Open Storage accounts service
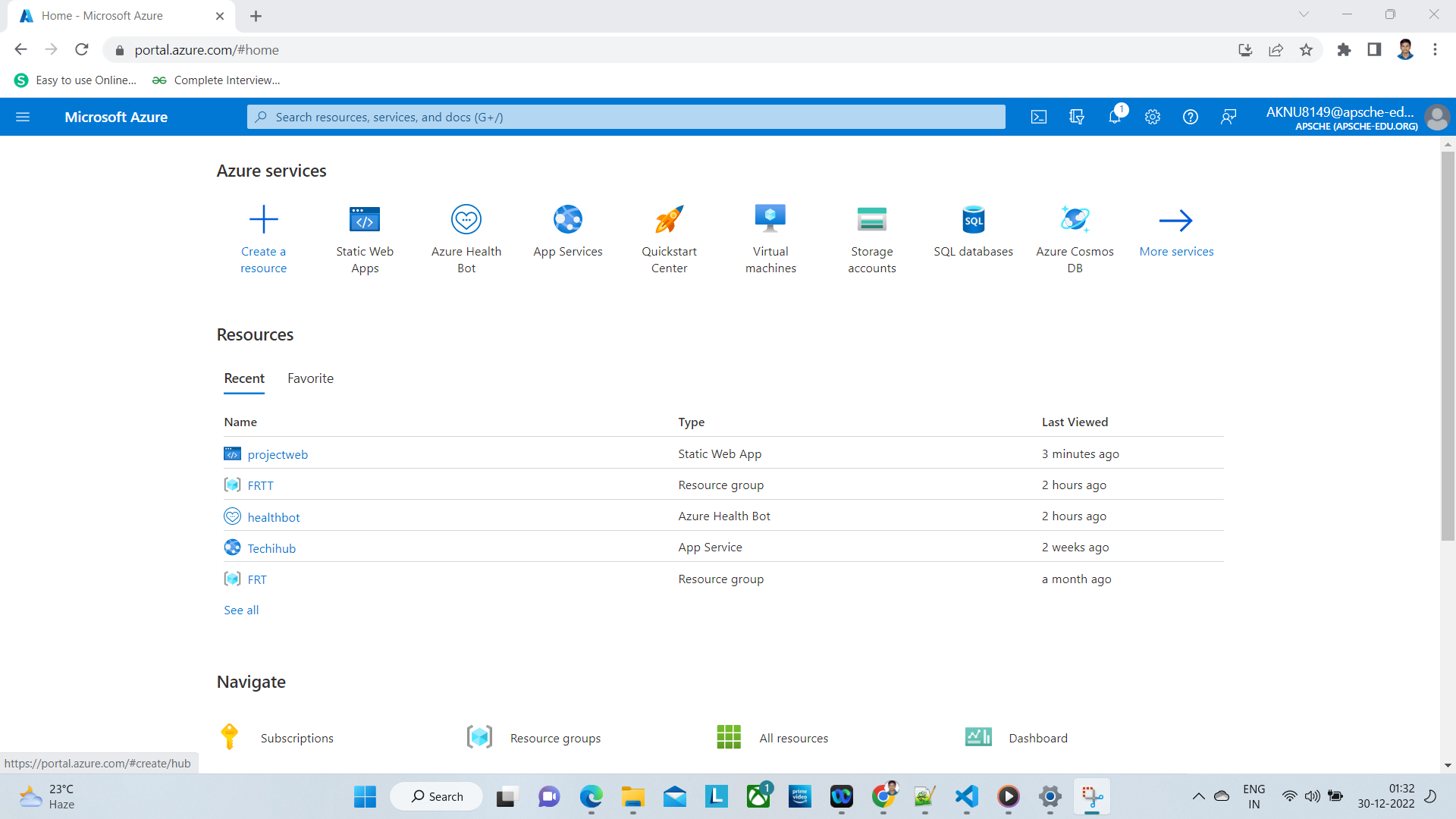This screenshot has height=819, width=1456. pyautogui.click(x=872, y=239)
